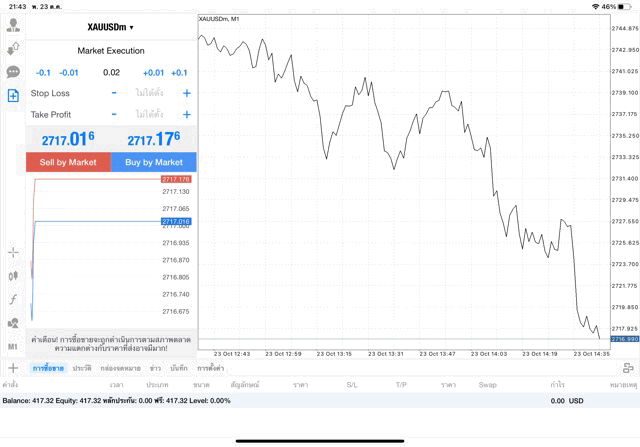Viewport: 640px width, 447px height.
Task: Open the accounts profile icon
Action: (x=13, y=24)
